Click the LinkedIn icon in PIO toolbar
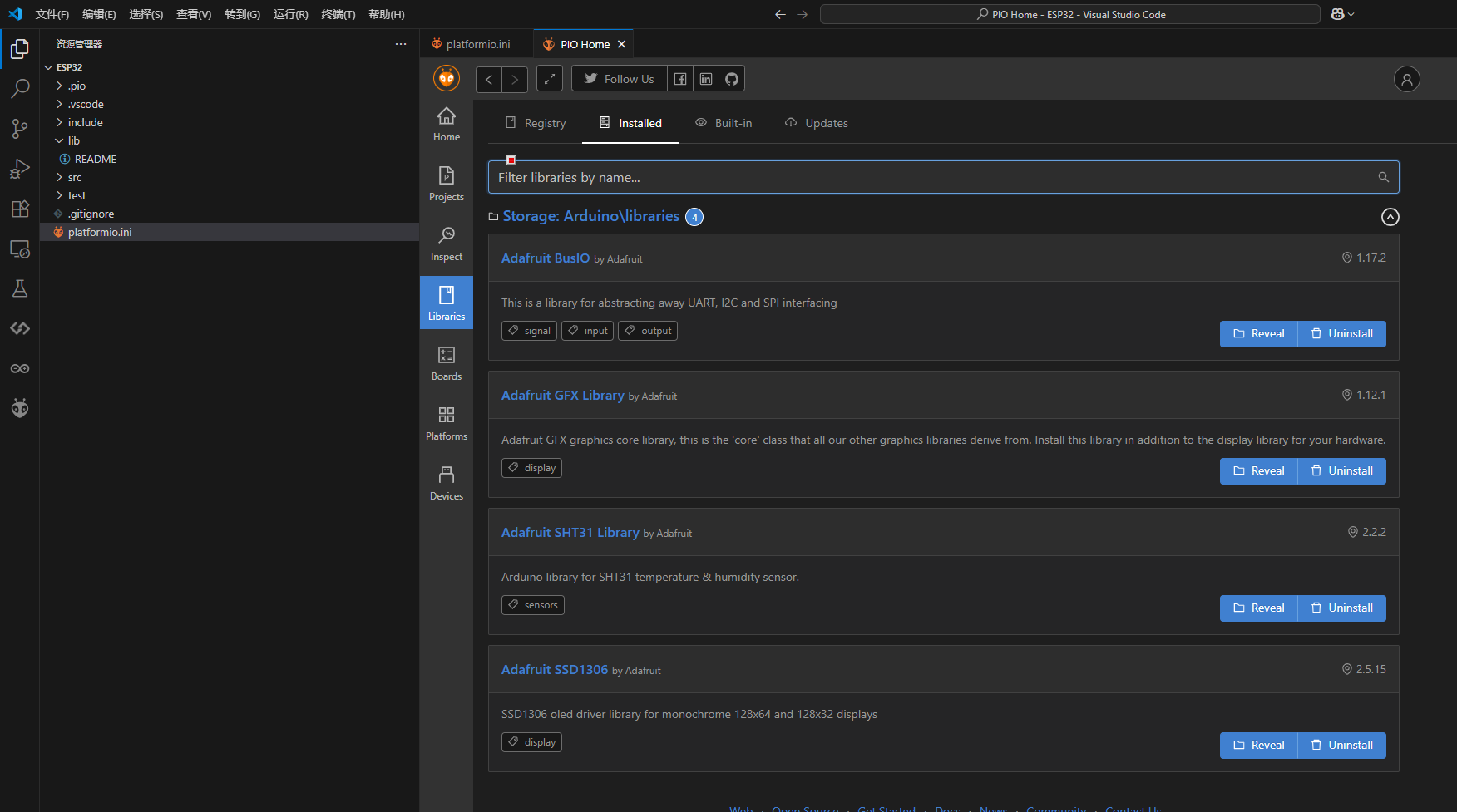 click(x=706, y=79)
